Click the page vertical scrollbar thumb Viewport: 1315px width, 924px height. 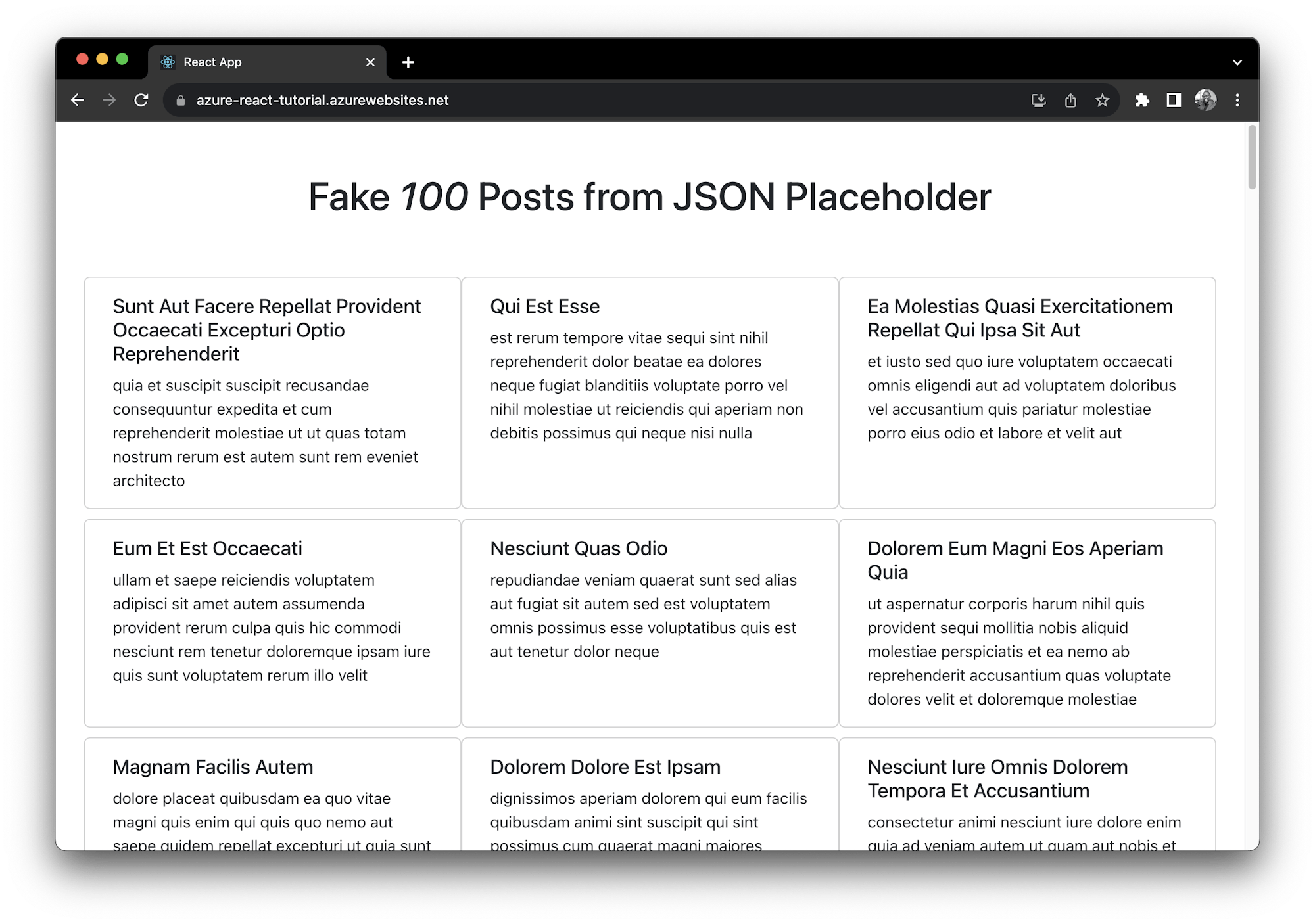1252,158
